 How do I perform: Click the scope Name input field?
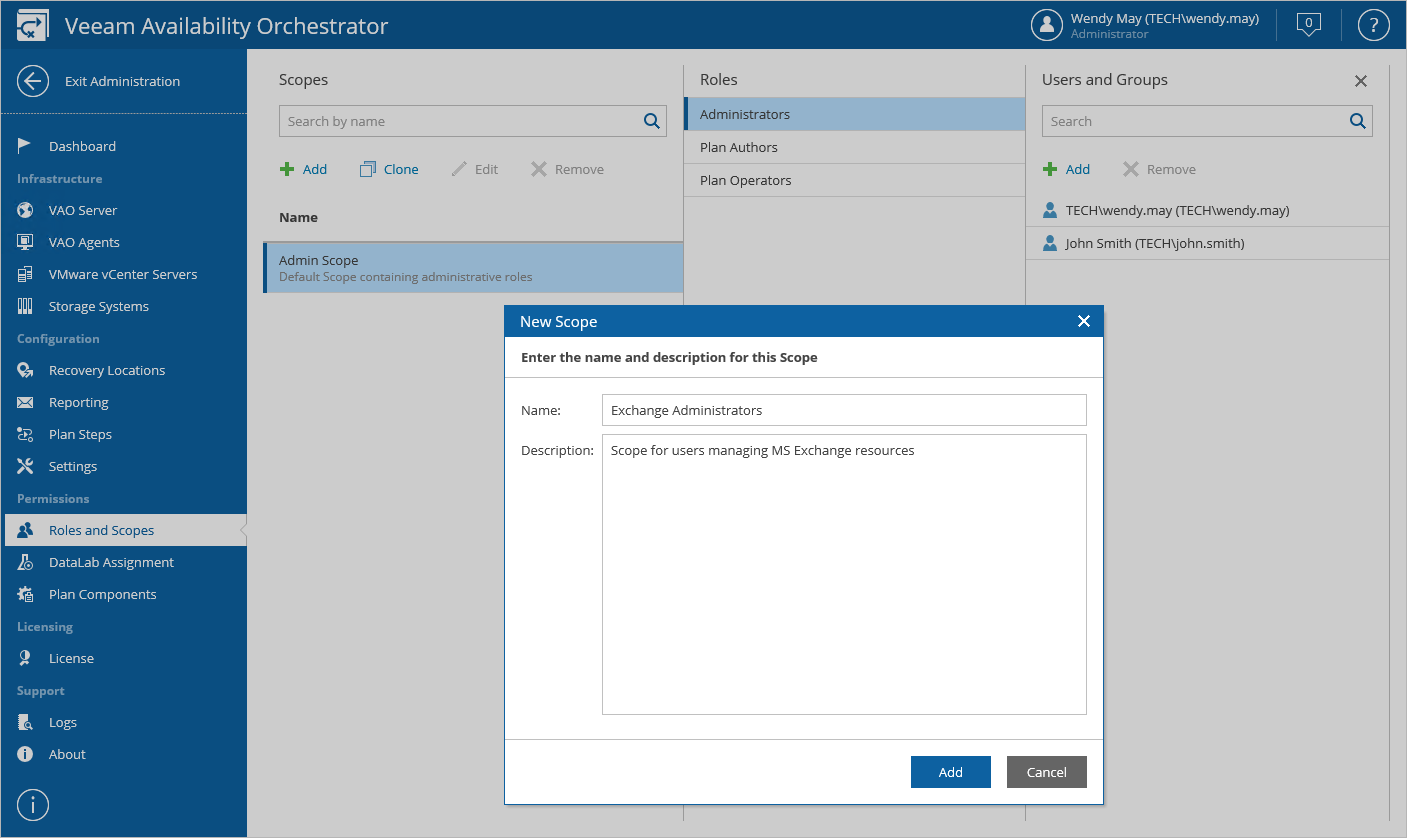tap(843, 410)
